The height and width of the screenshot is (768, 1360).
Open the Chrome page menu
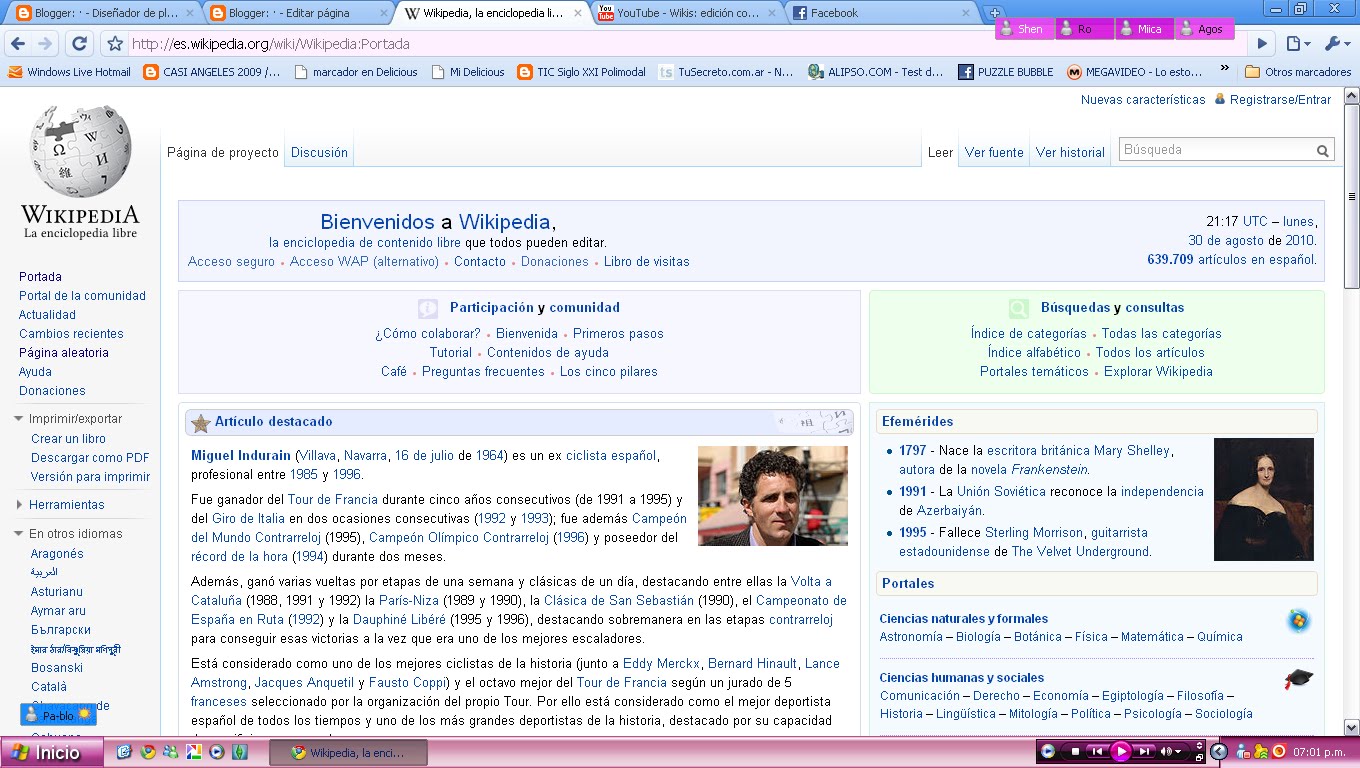coord(1297,44)
